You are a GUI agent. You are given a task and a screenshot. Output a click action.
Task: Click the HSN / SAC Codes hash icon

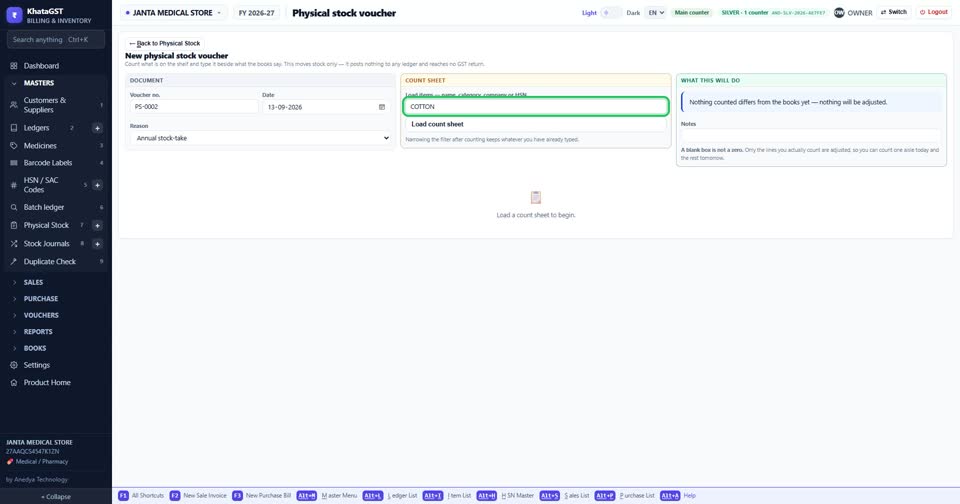point(13,185)
